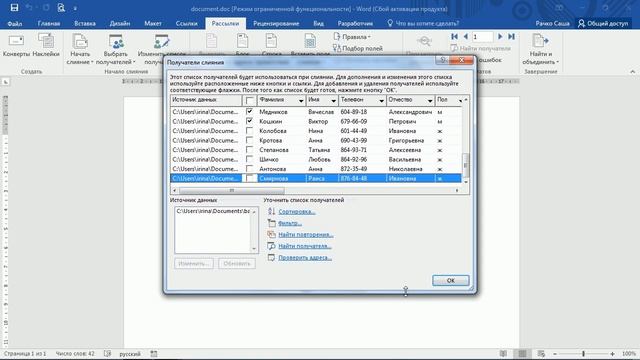Go to next record arrow
This screenshot has width=640, height=360.
500,37
